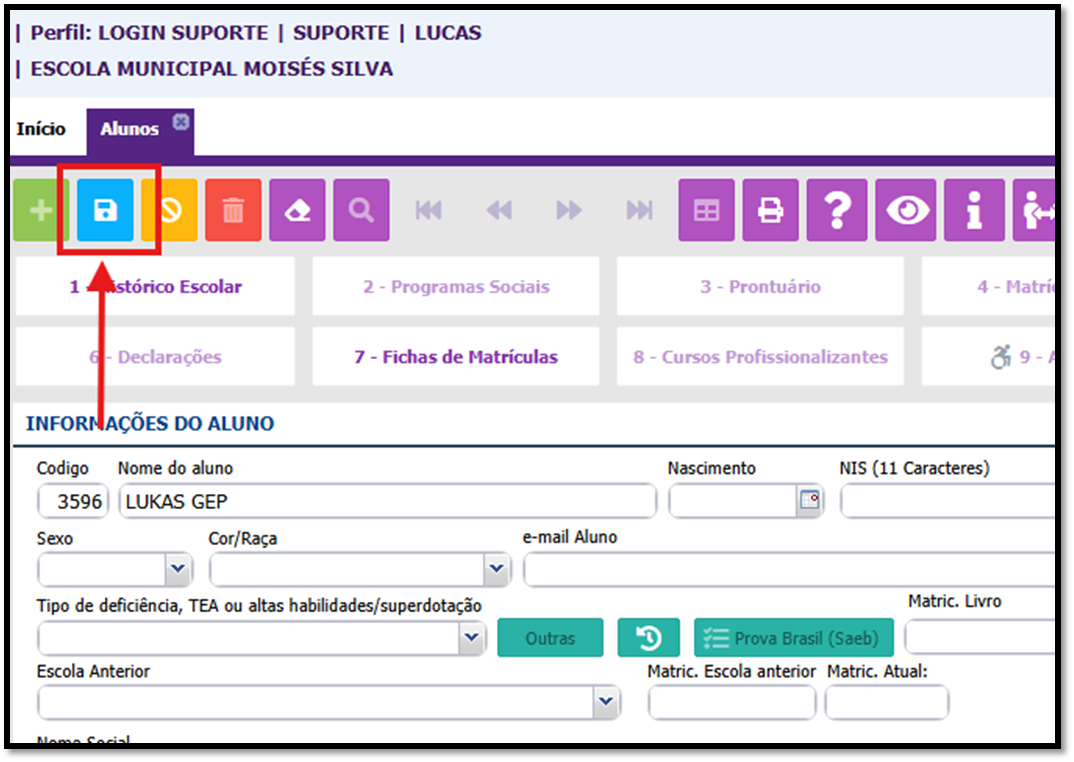Click the blue save disk icon
This screenshot has width=1074, height=762.
pyautogui.click(x=105, y=211)
